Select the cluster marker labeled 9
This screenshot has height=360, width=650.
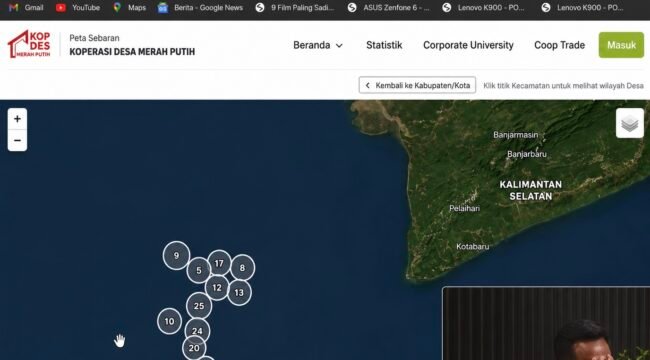177,255
